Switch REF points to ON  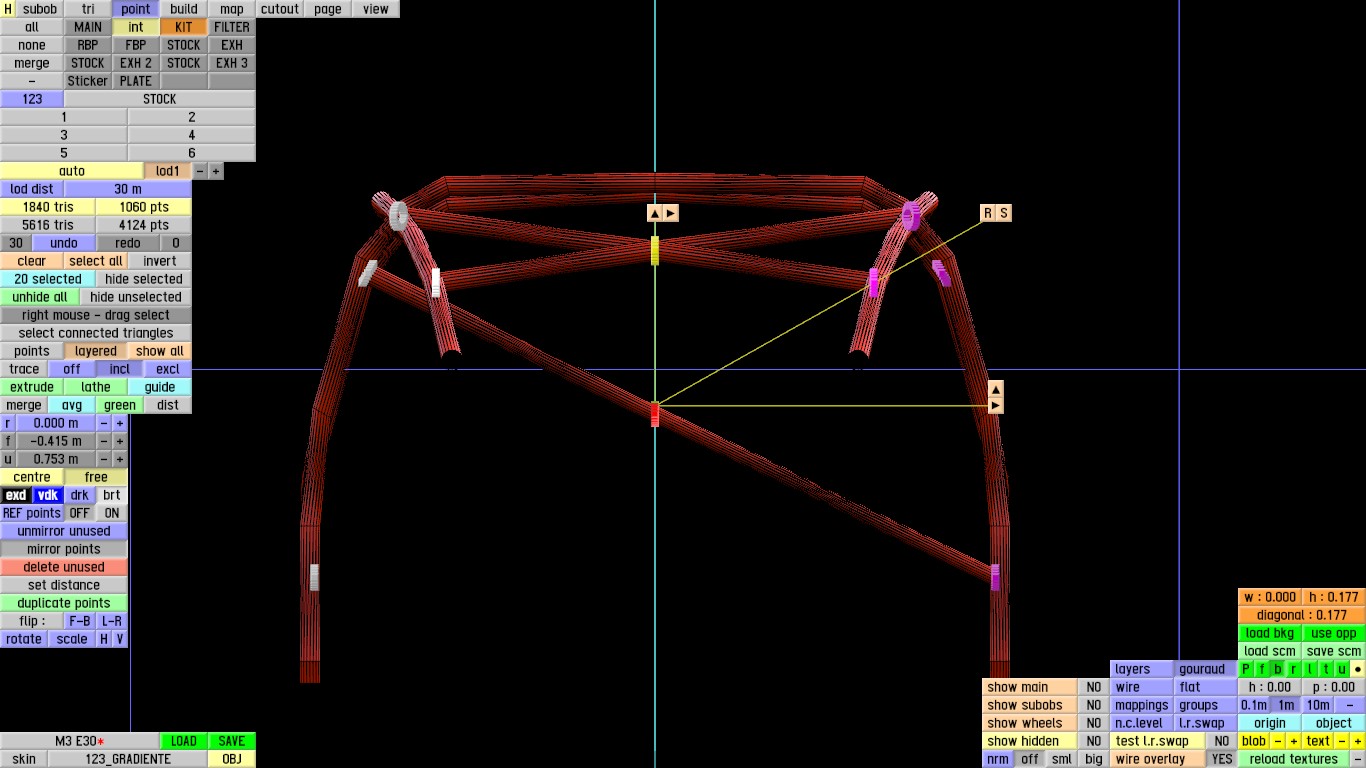[x=112, y=513]
